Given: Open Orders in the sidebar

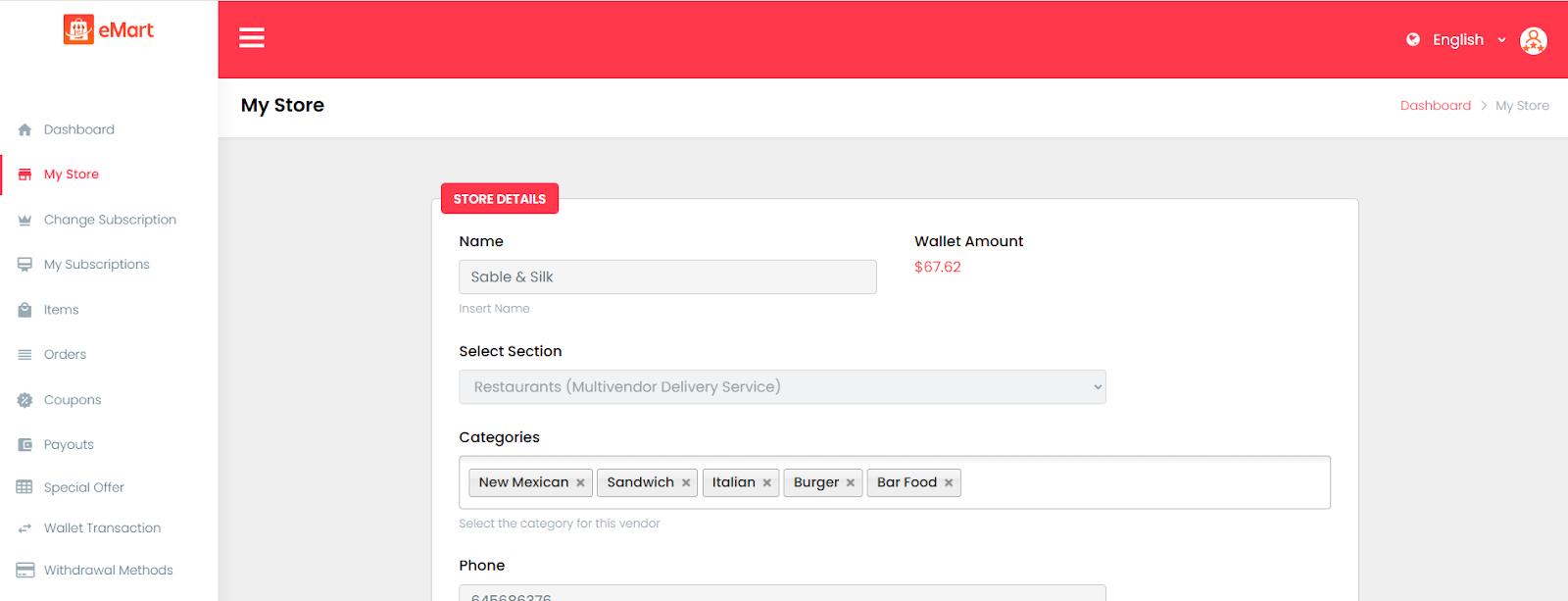Looking at the screenshot, I should (65, 355).
